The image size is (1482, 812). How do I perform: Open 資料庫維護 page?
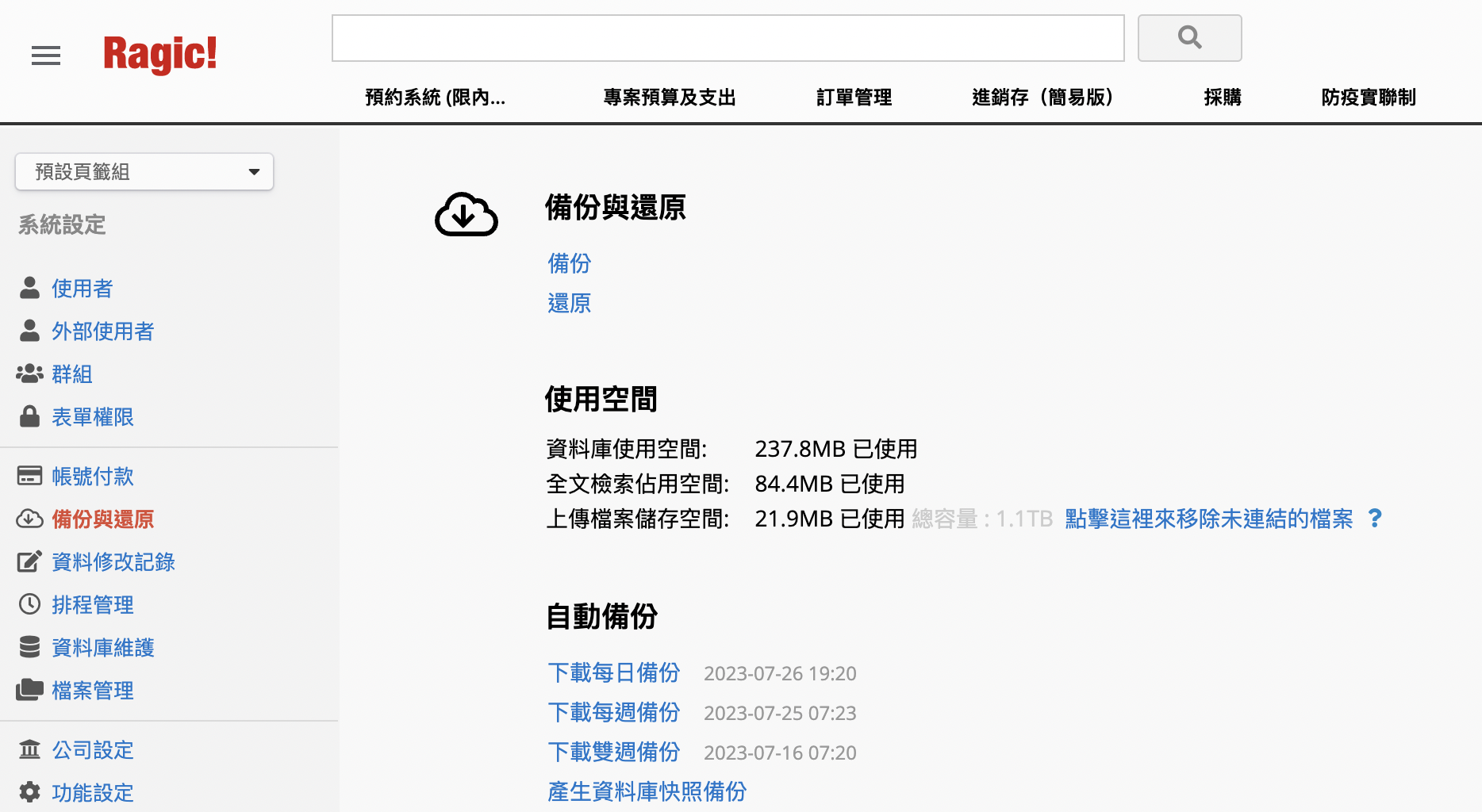103,647
